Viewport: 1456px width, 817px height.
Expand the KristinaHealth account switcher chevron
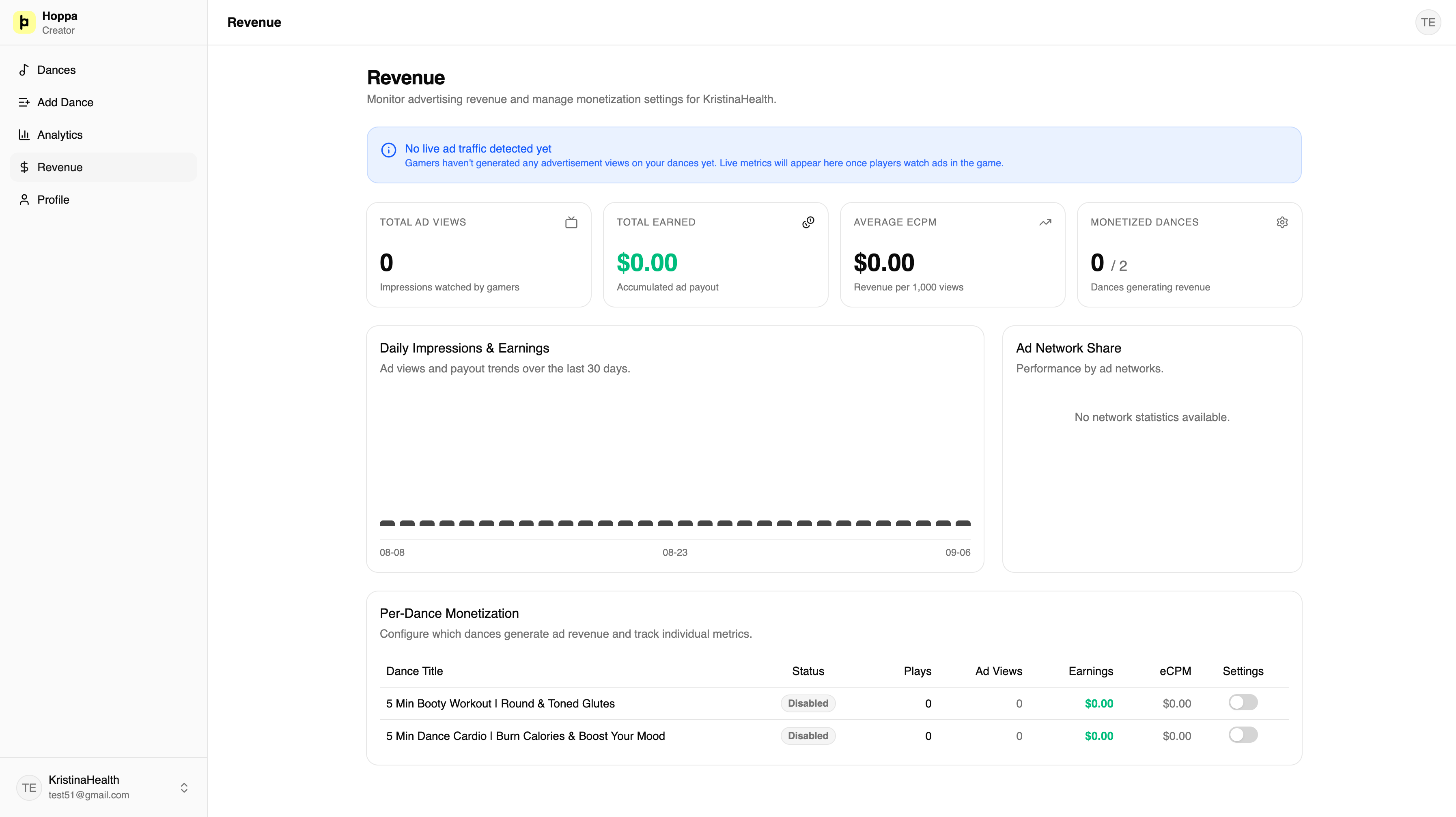tap(184, 788)
